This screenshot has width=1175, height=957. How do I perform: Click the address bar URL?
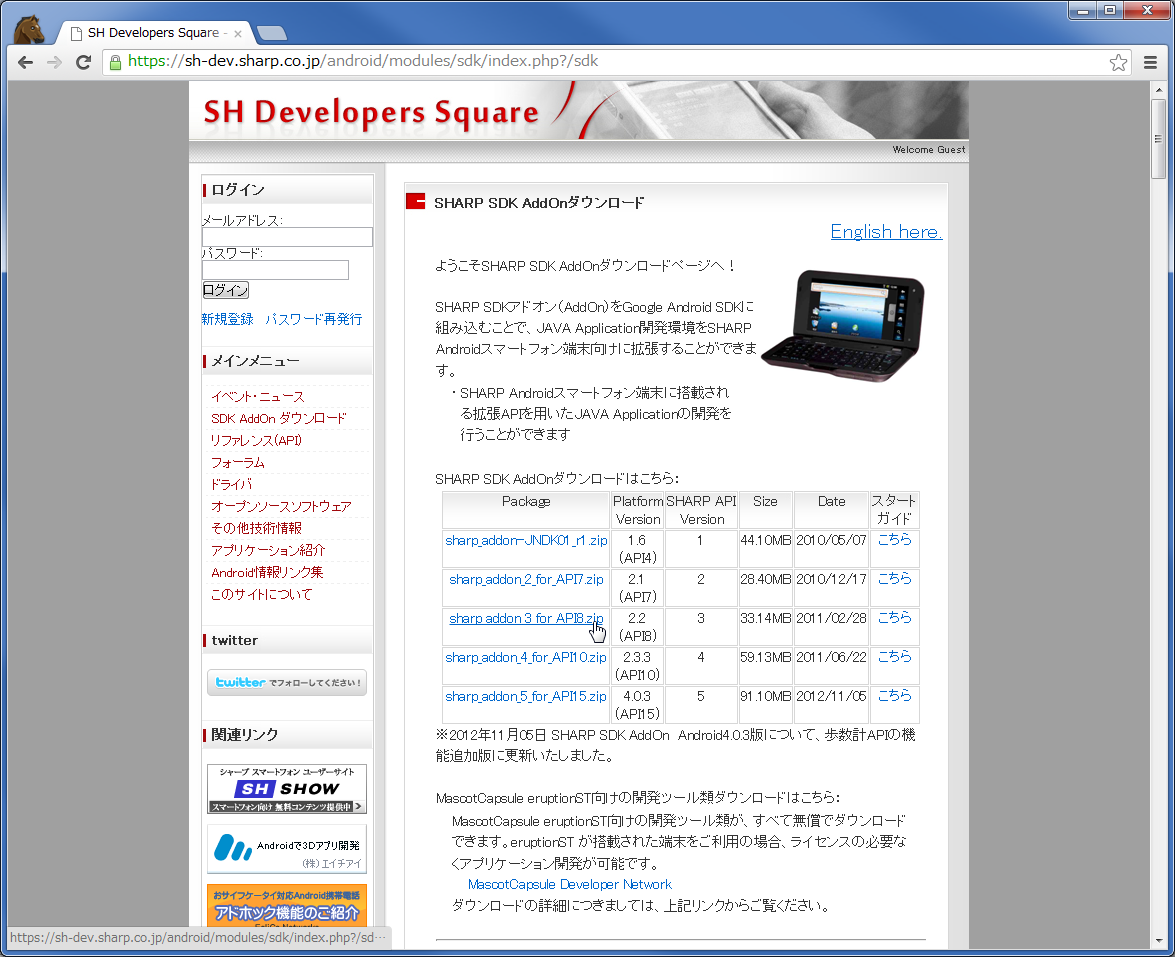363,61
